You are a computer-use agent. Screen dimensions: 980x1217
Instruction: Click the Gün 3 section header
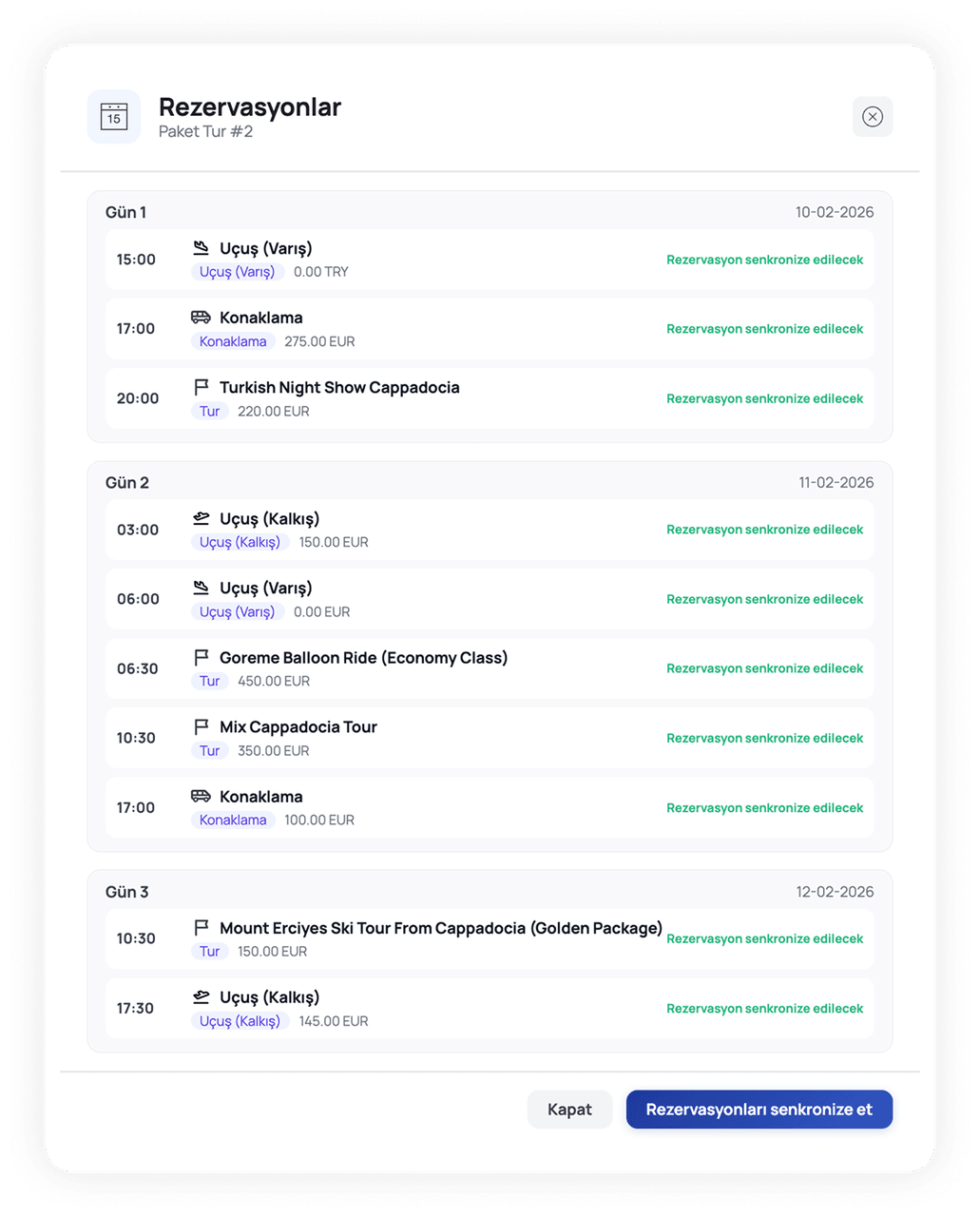pos(127,892)
